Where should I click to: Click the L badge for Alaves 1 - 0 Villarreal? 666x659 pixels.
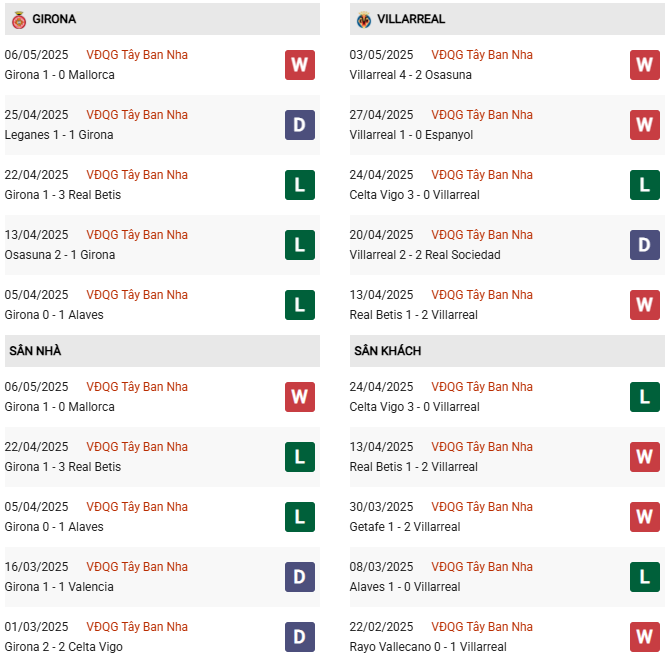click(x=645, y=577)
